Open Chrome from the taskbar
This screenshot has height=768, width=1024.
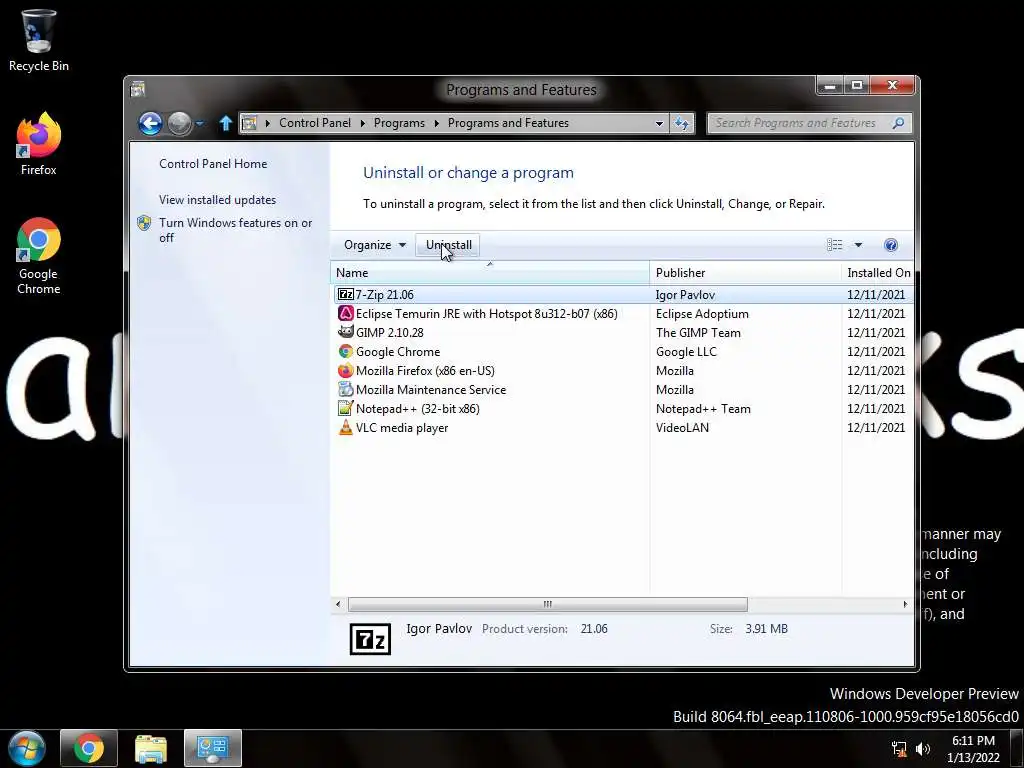[x=89, y=748]
